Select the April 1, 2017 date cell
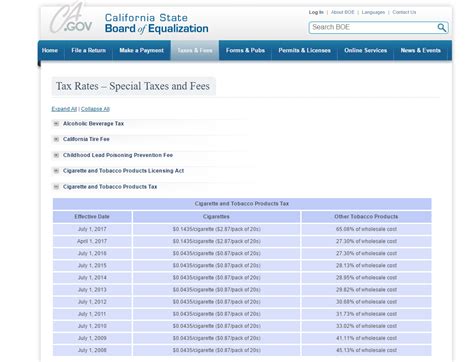This screenshot has width=474, height=362. [x=92, y=241]
